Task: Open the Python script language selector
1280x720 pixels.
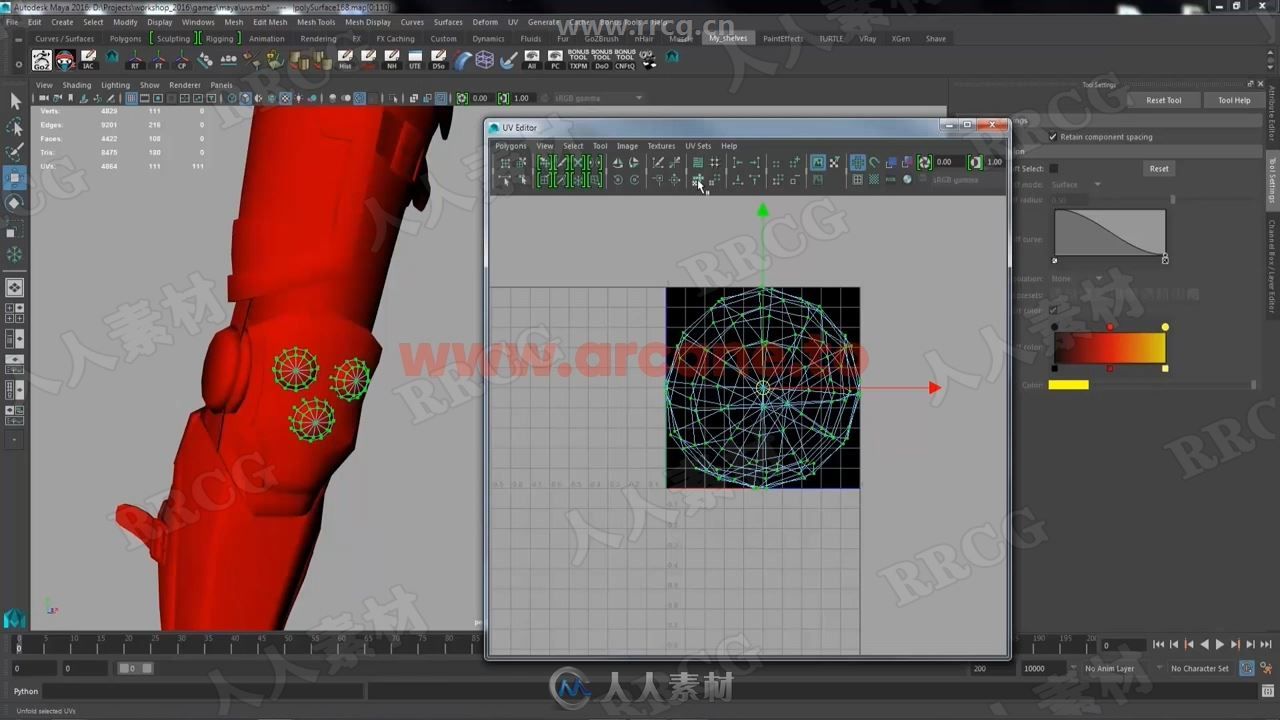Action: pos(26,691)
